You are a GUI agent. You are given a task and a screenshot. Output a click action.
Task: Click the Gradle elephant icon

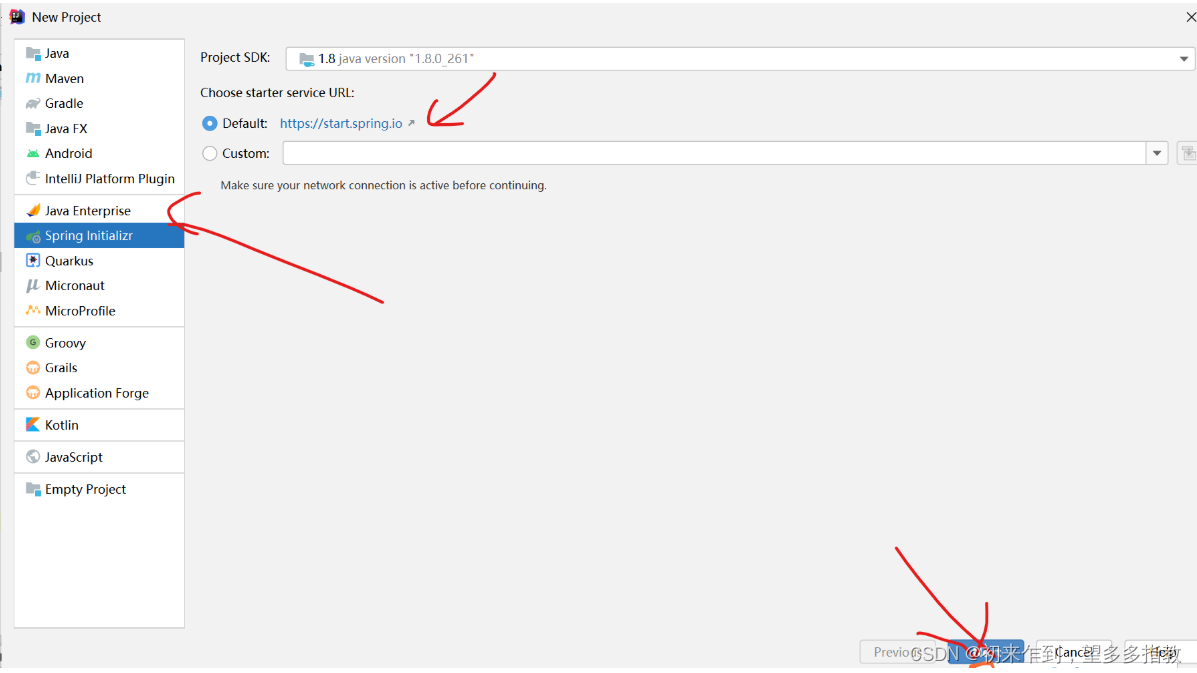click(x=33, y=104)
